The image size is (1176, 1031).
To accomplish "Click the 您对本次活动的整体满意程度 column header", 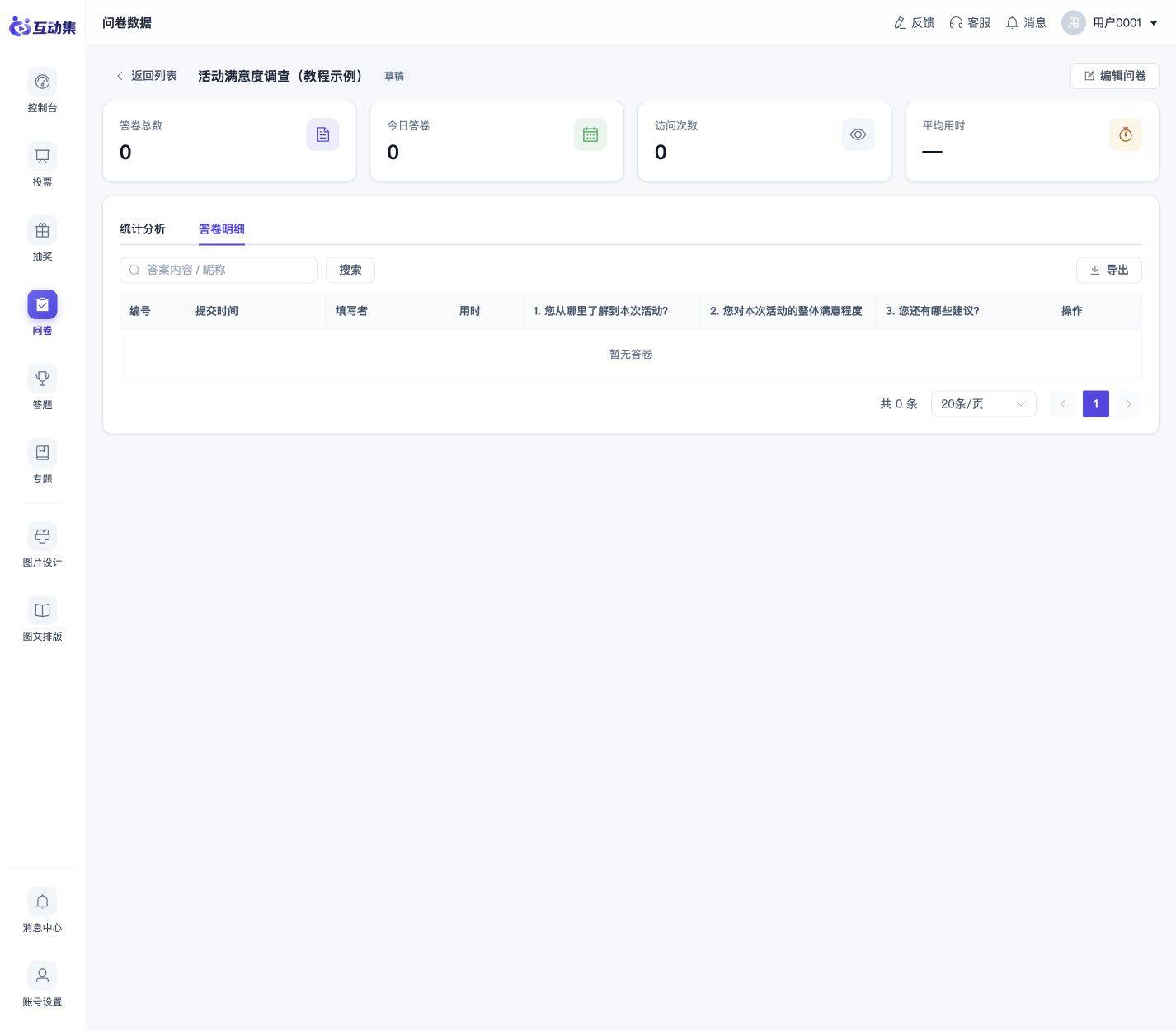I will [x=786, y=311].
